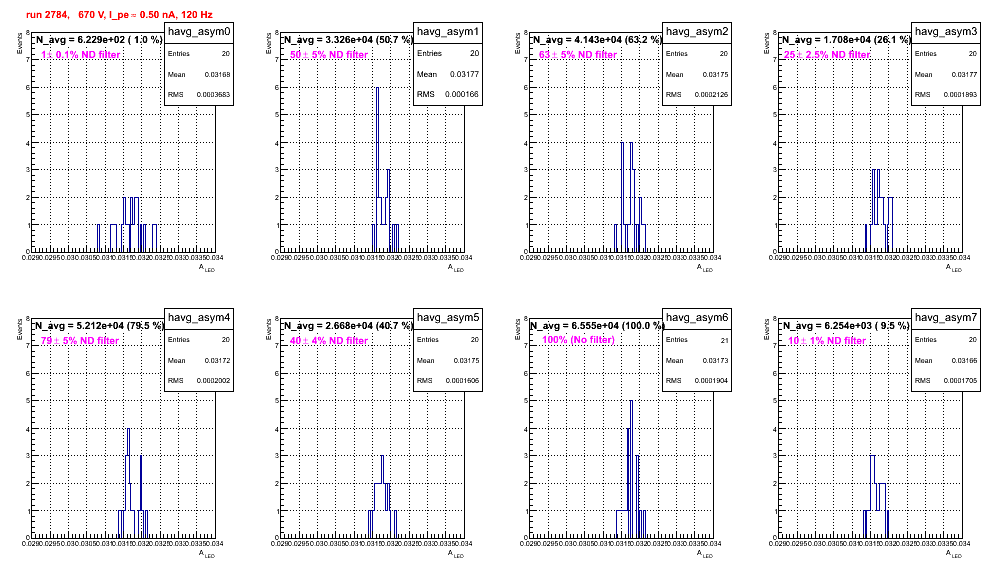
Task: Click the magenta '1 ± 0.1% ND filter' label
Action: pos(81,55)
